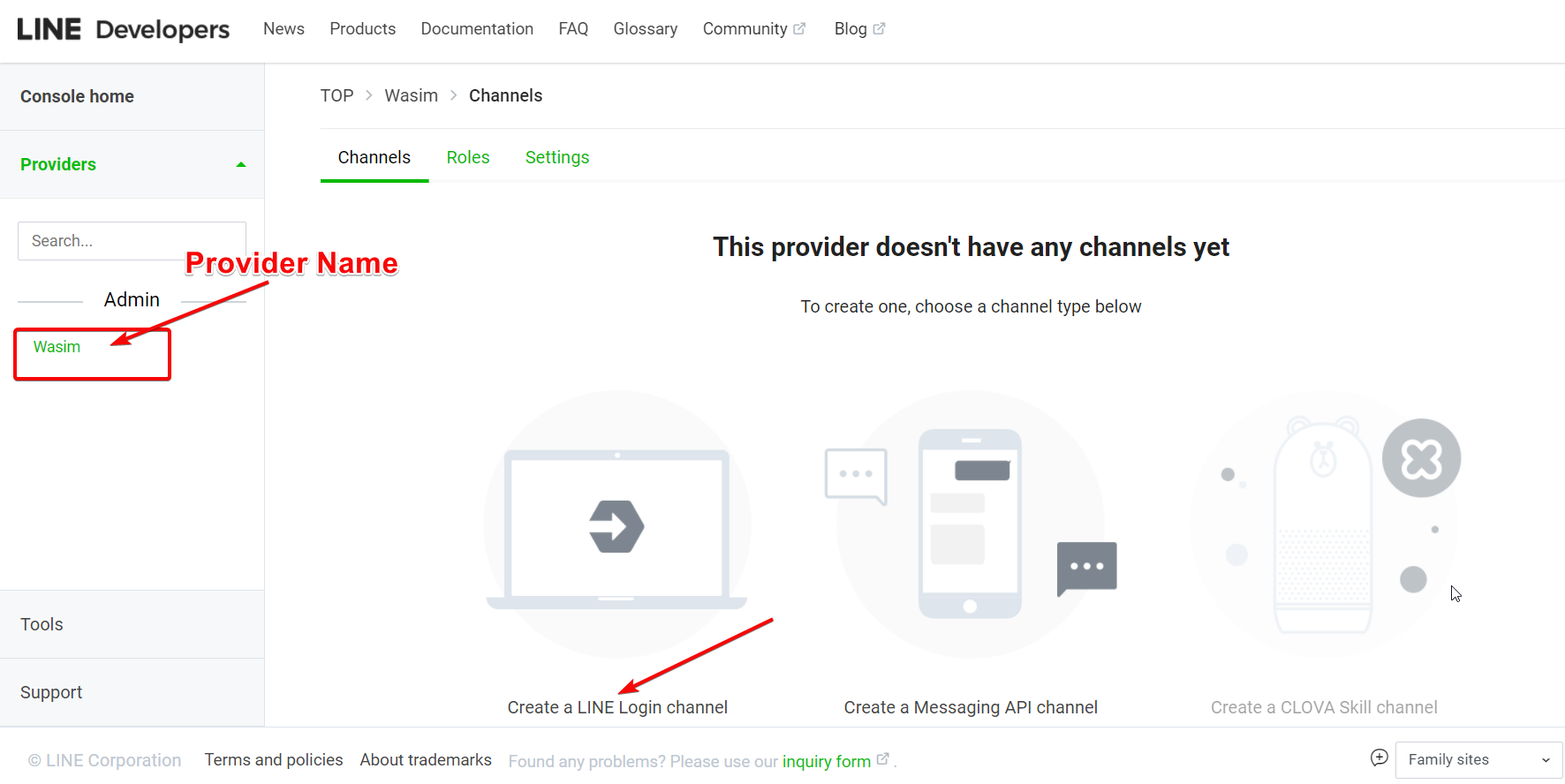
Task: Open About trademarks link
Action: [x=426, y=759]
